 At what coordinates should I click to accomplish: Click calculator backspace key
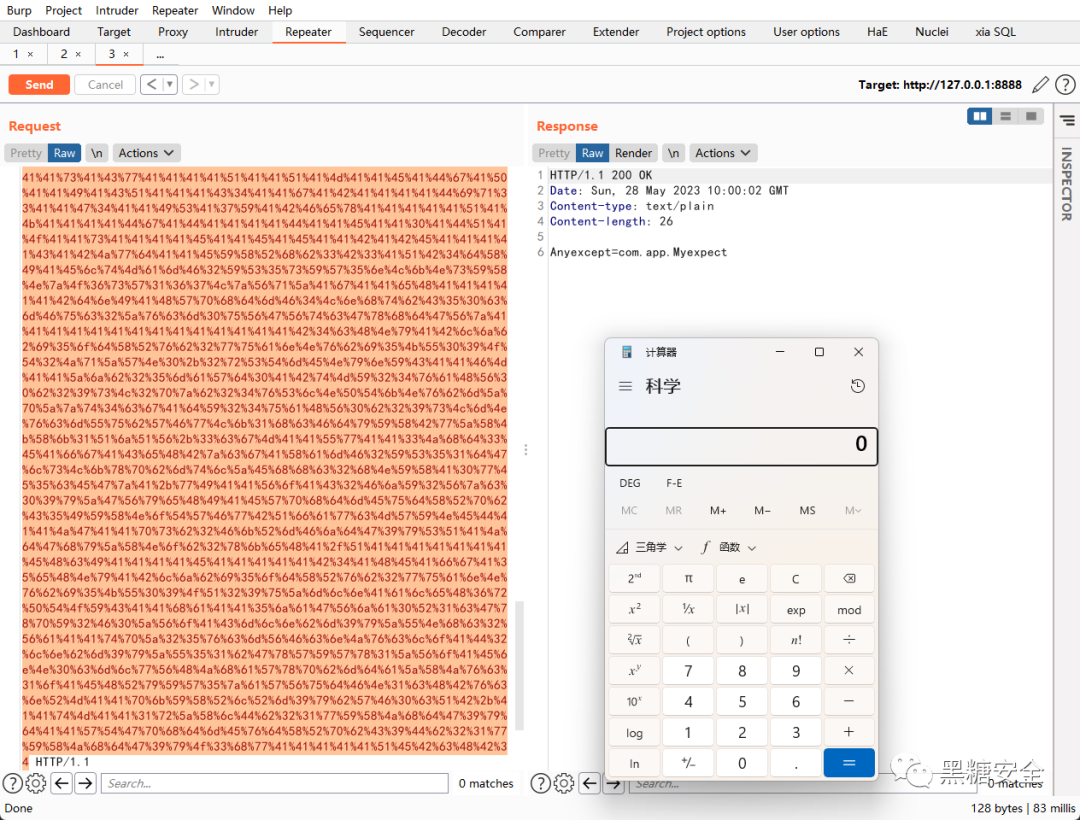849,579
